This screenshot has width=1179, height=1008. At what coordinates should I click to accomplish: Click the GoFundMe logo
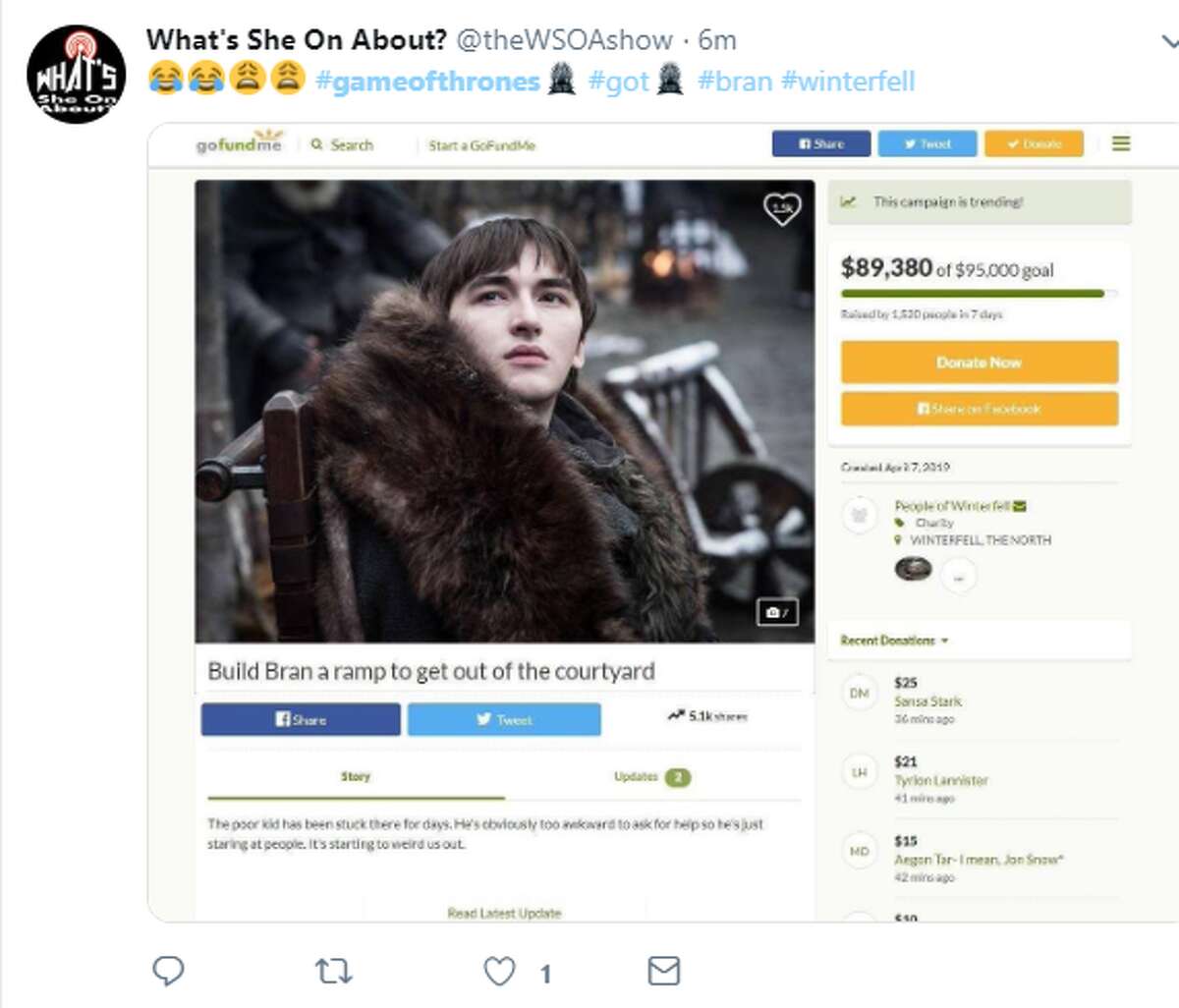[x=239, y=143]
